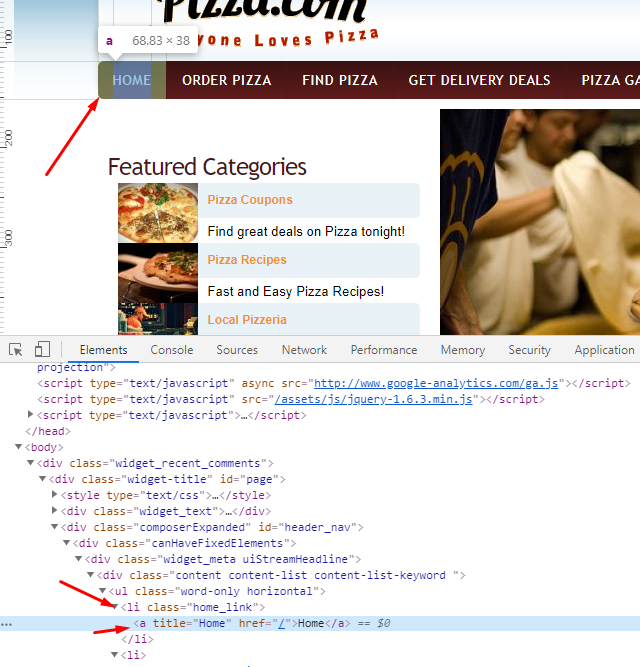Open the Elements tab
The width and height of the screenshot is (640, 667).
pos(103,350)
